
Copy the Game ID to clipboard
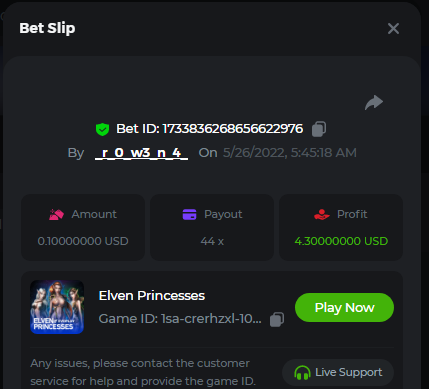tap(277, 319)
